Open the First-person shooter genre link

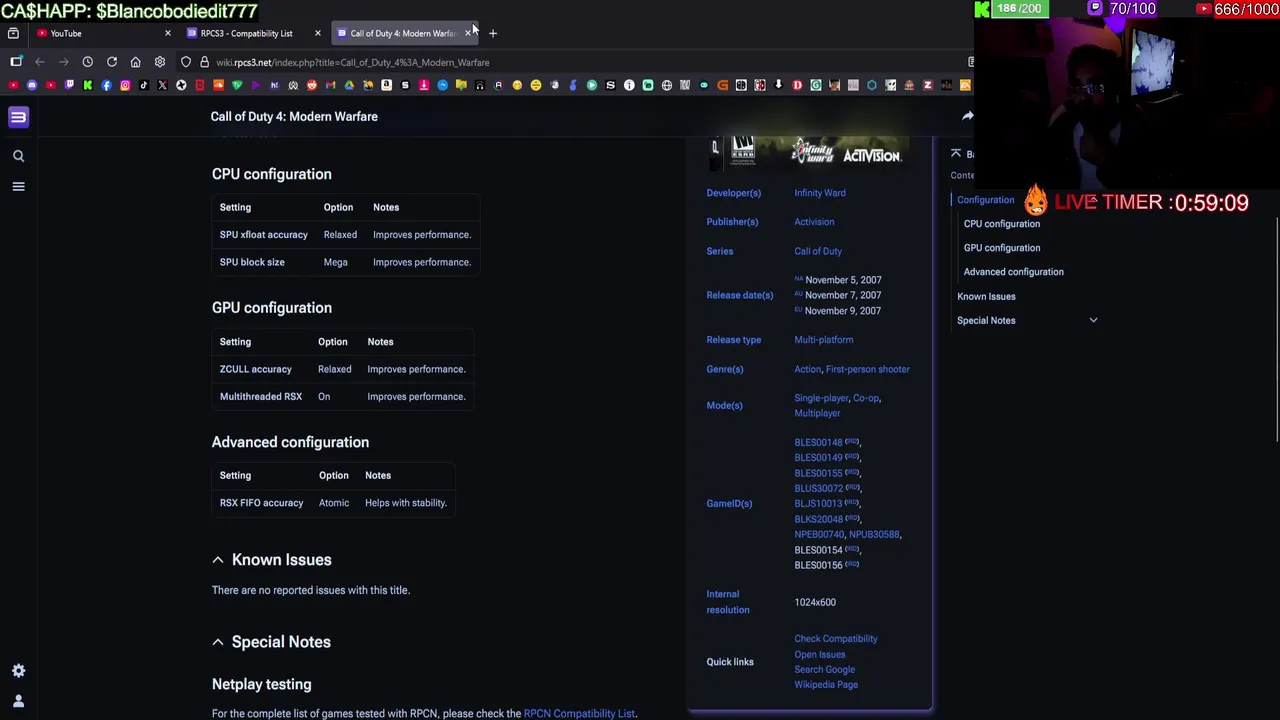pyautogui.click(x=868, y=369)
